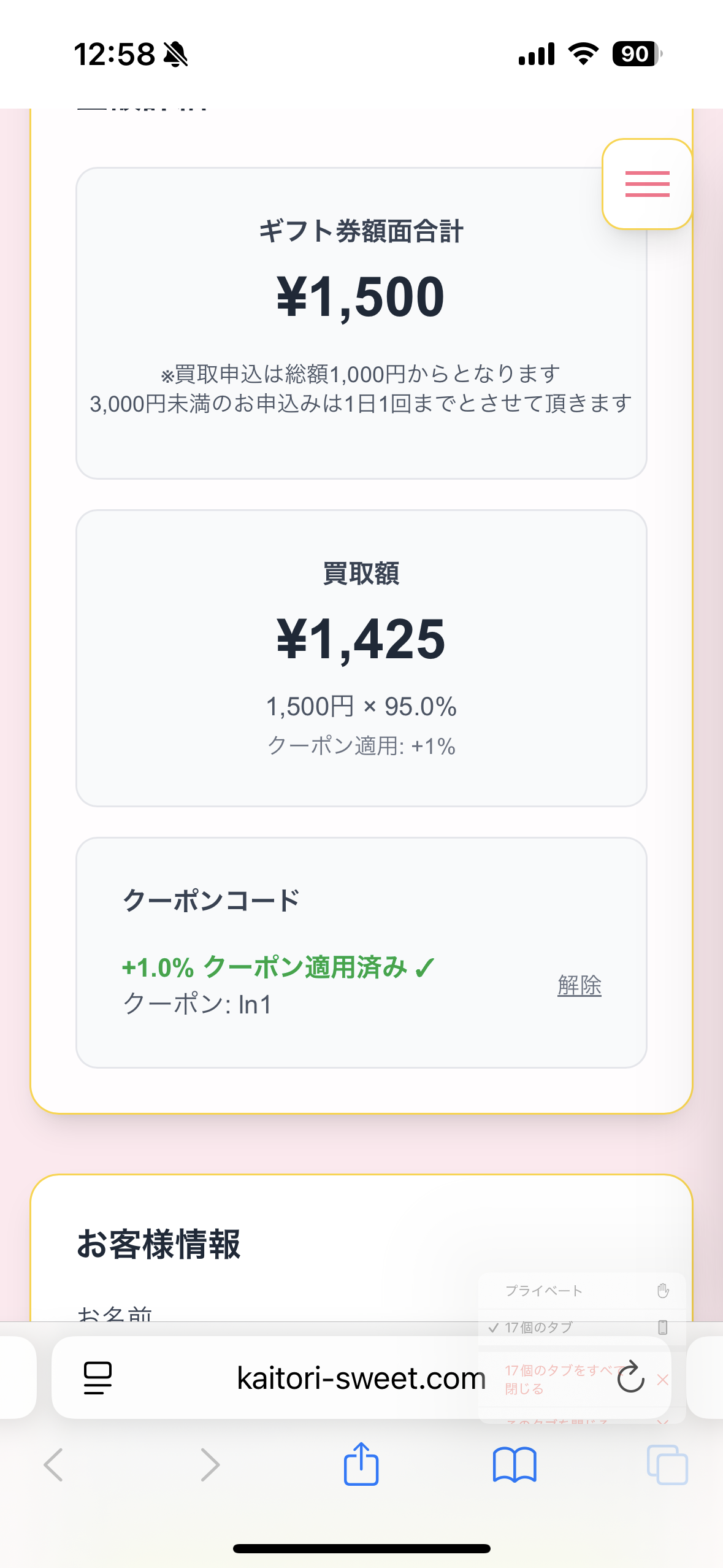Open the page settings reader icon
Viewport: 723px width, 1568px height.
pos(98,1378)
